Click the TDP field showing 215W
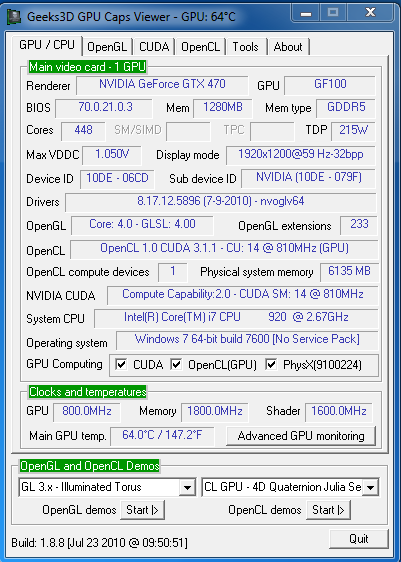Screen dimensions: 401x562 (x=353, y=131)
